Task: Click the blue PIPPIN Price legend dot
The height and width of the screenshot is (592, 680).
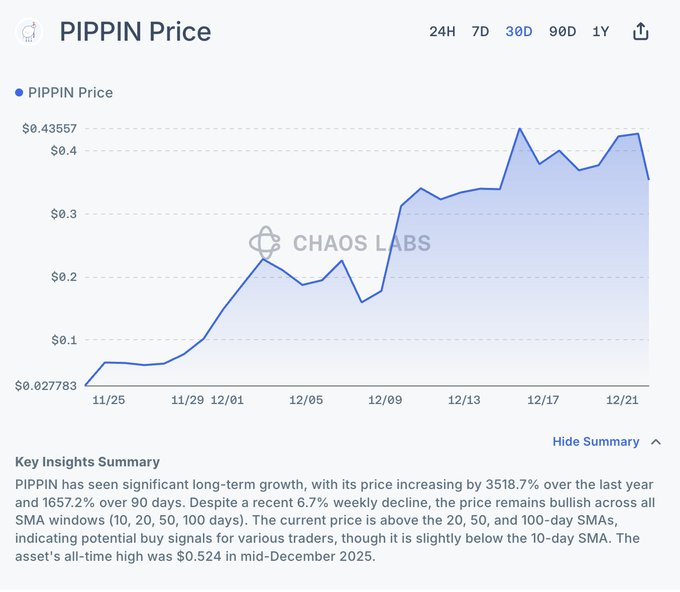Action: [x=19, y=92]
